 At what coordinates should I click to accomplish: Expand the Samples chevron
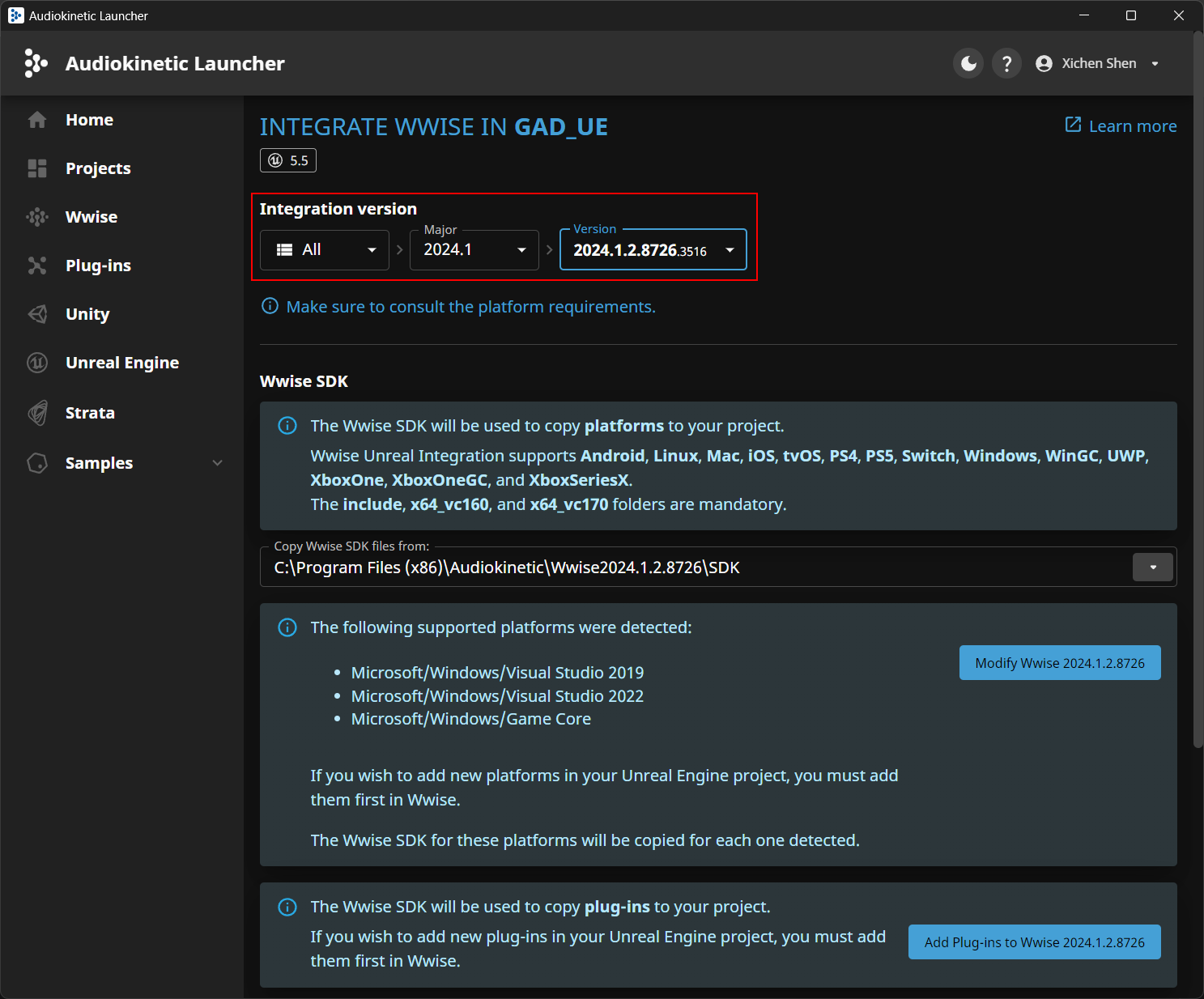pos(217,463)
